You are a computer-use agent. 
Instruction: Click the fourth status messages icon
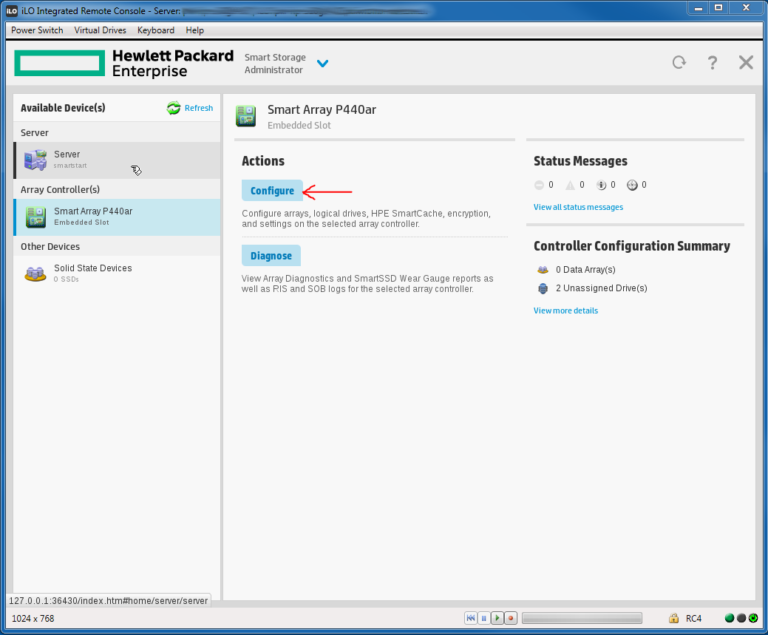[x=632, y=185]
